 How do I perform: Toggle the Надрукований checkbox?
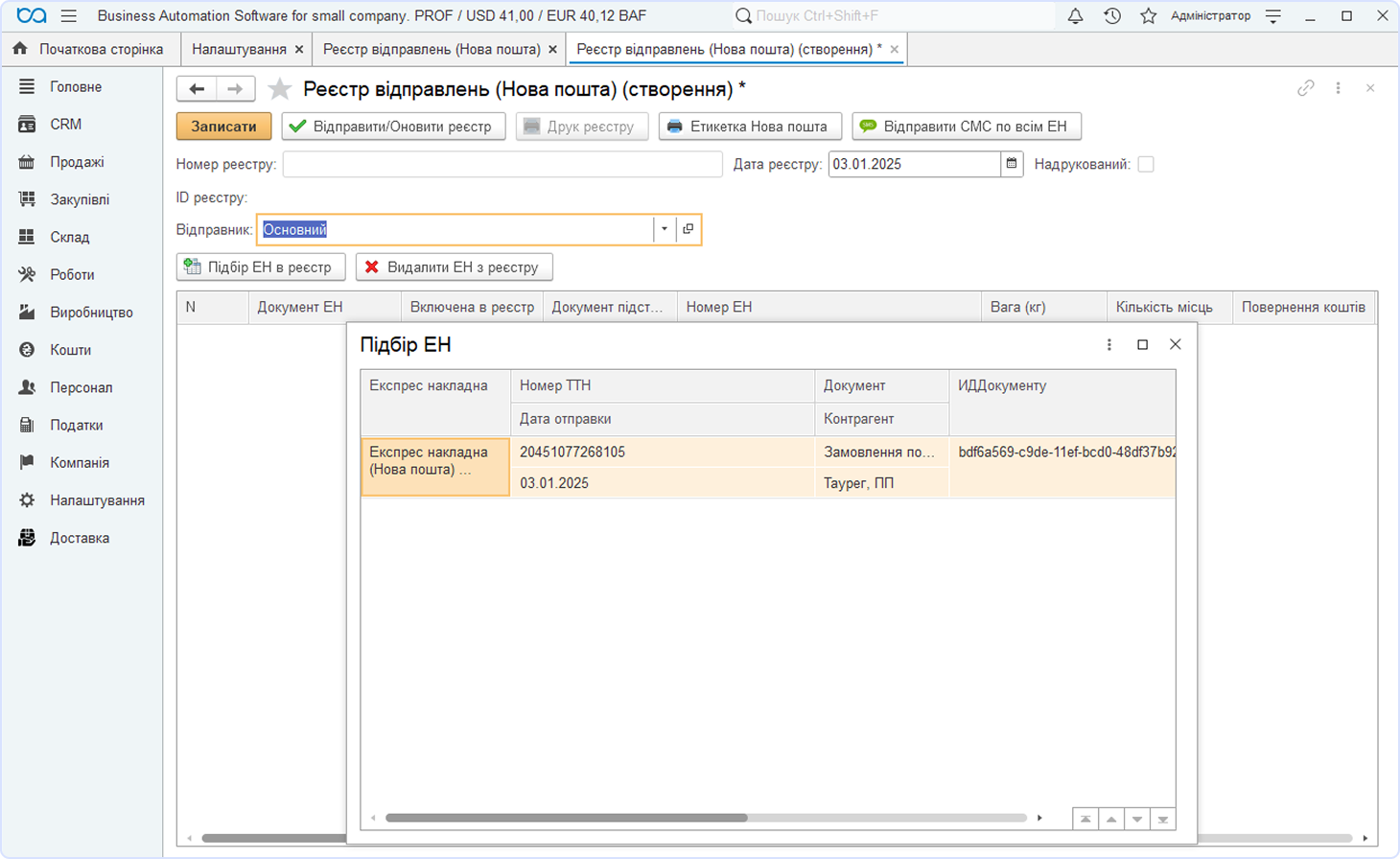[x=1146, y=164]
